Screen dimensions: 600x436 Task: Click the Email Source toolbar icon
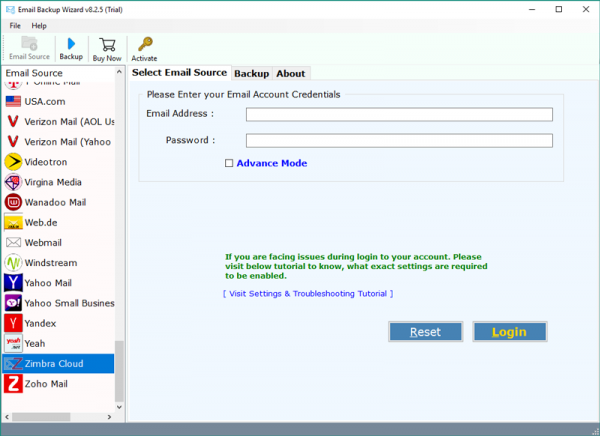coord(29,43)
